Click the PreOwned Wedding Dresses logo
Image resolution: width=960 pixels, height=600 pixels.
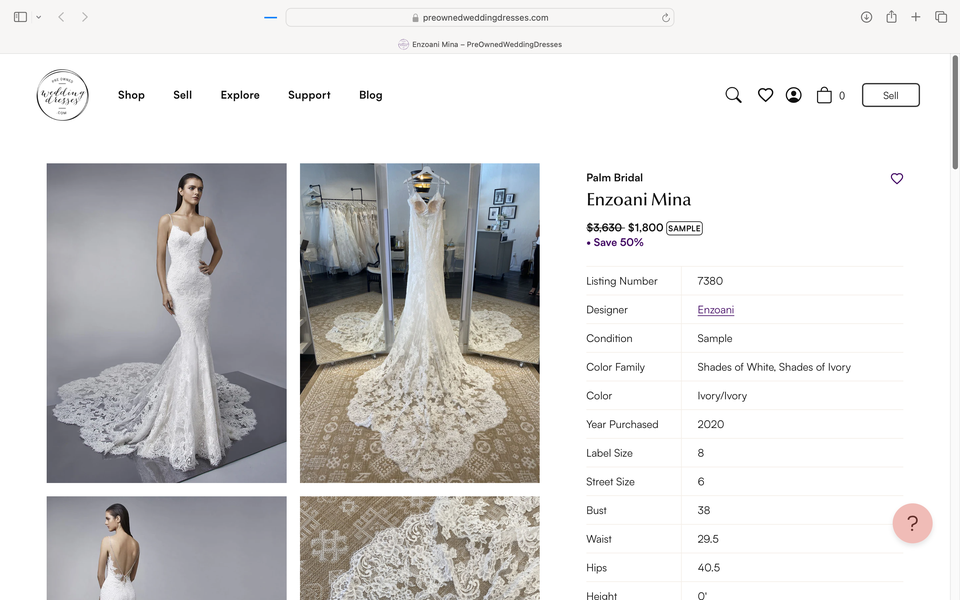point(62,95)
